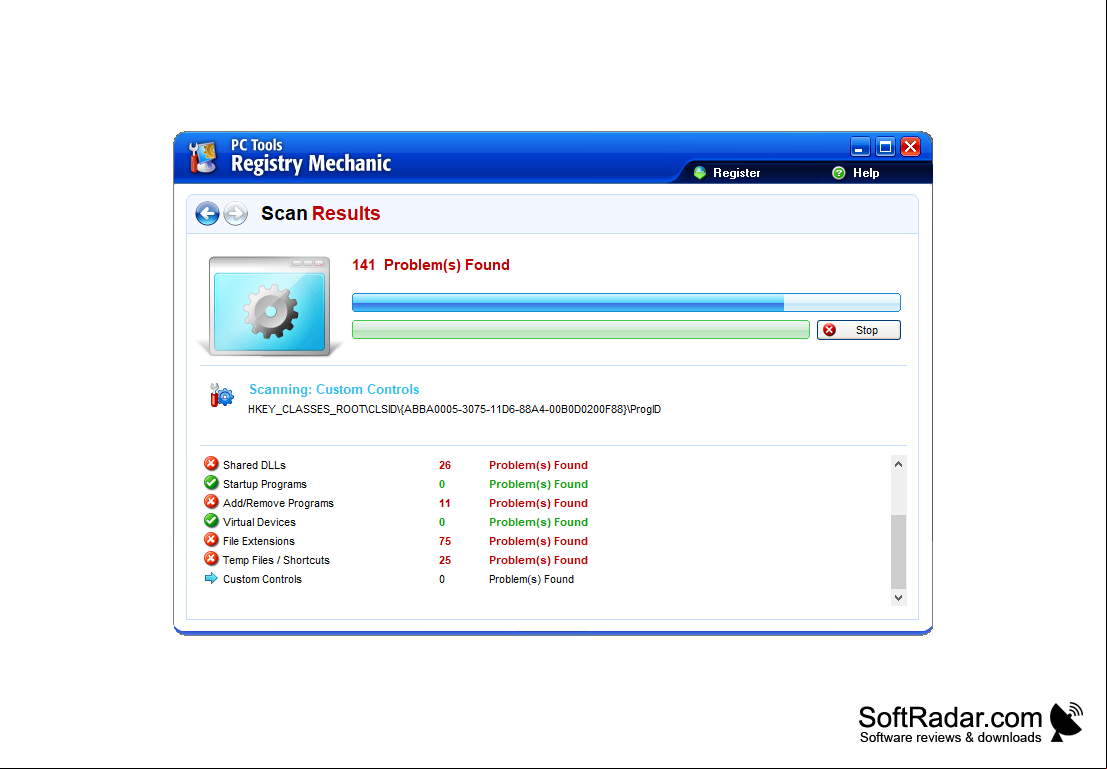This screenshot has width=1107, height=769.
Task: Click the 141 Problem(s) Found heading
Action: point(431,265)
